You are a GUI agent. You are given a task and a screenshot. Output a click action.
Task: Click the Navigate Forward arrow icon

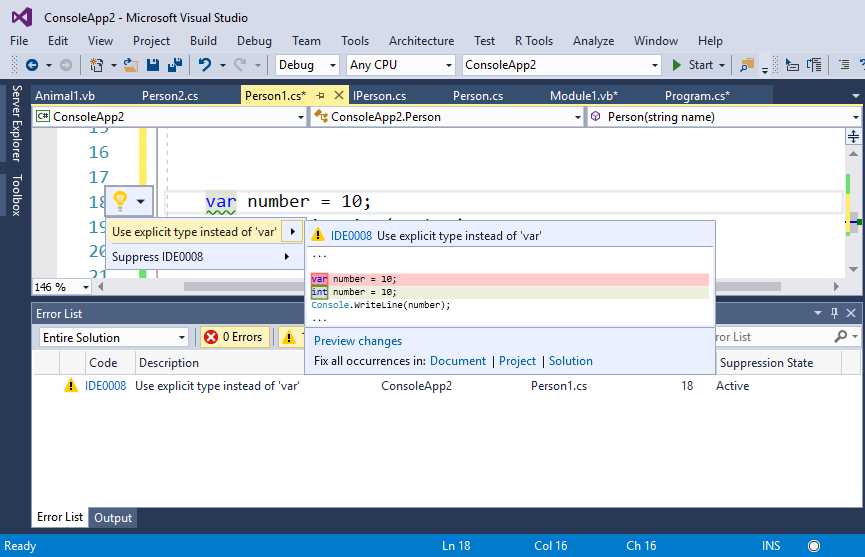pyautogui.click(x=66, y=65)
